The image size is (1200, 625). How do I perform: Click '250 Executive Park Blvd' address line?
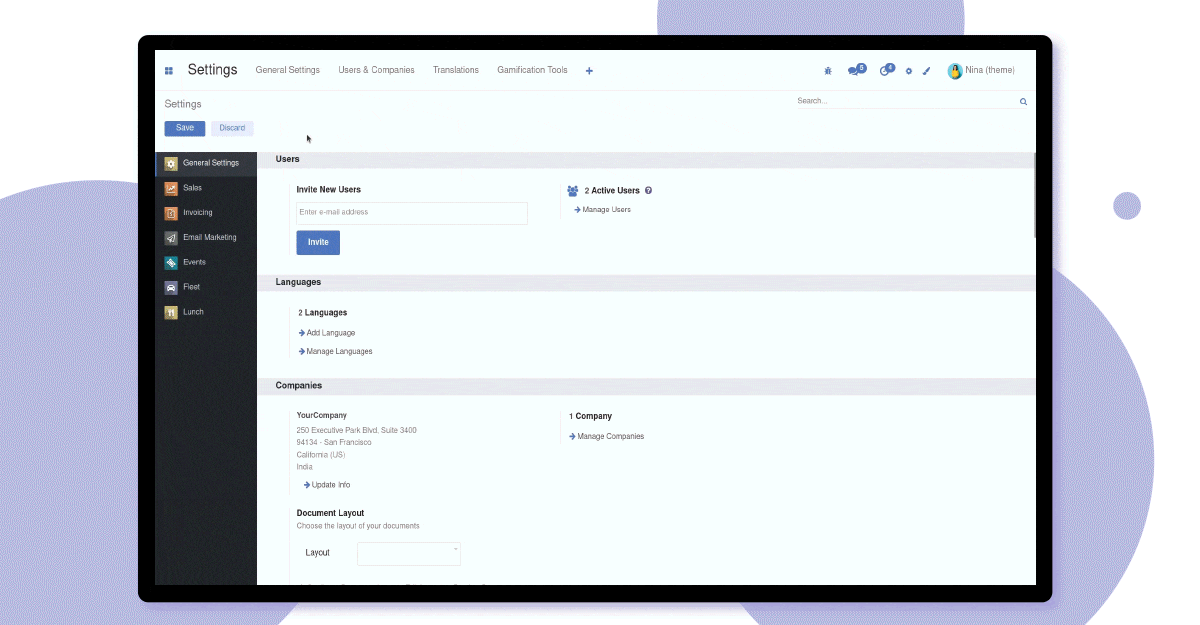point(357,431)
